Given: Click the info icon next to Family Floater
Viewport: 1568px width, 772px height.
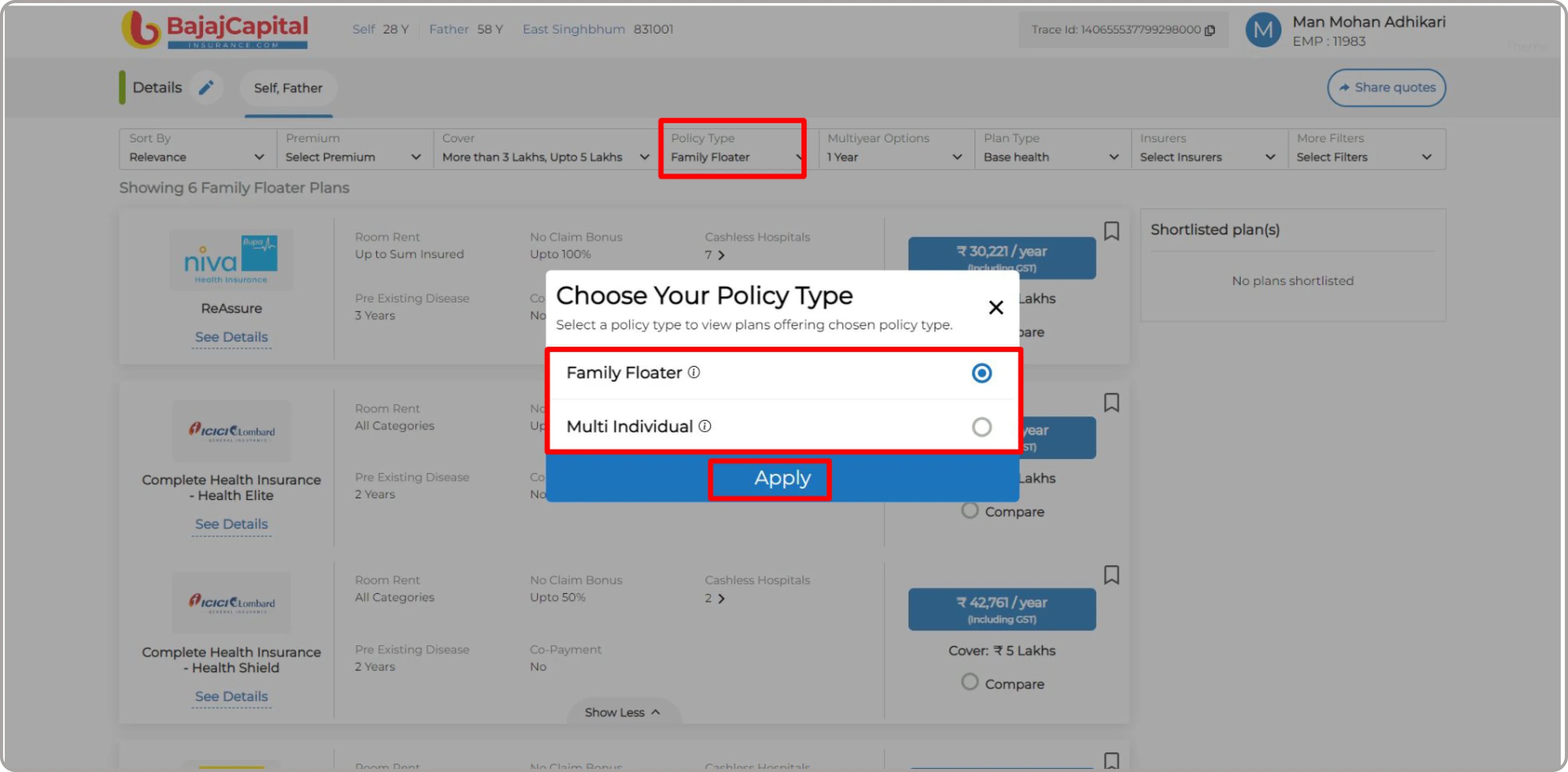Looking at the screenshot, I should pos(694,372).
